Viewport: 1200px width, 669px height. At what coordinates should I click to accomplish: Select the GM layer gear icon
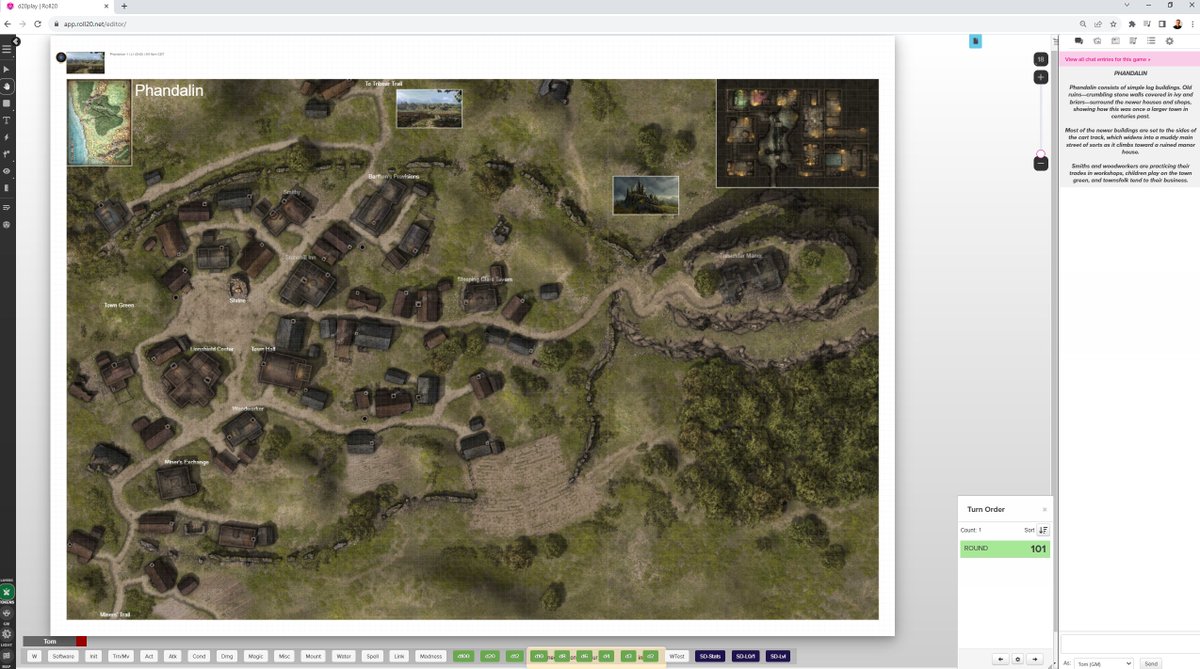pyautogui.click(x=6, y=634)
